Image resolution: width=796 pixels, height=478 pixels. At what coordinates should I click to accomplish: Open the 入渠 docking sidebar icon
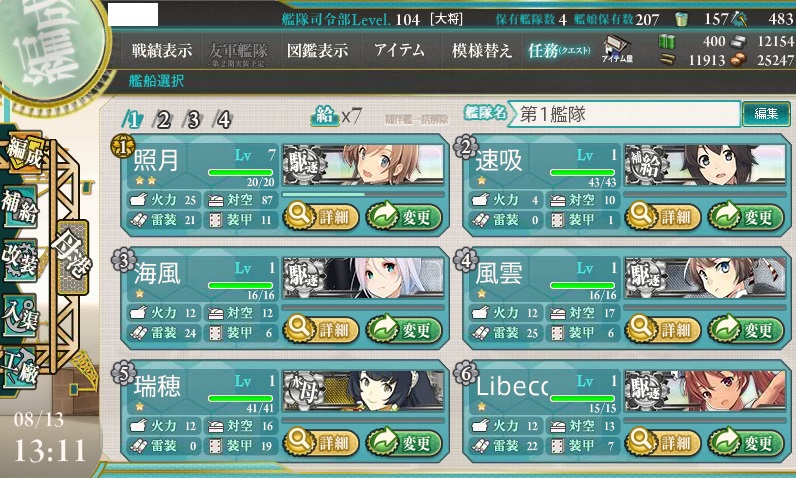(x=20, y=316)
